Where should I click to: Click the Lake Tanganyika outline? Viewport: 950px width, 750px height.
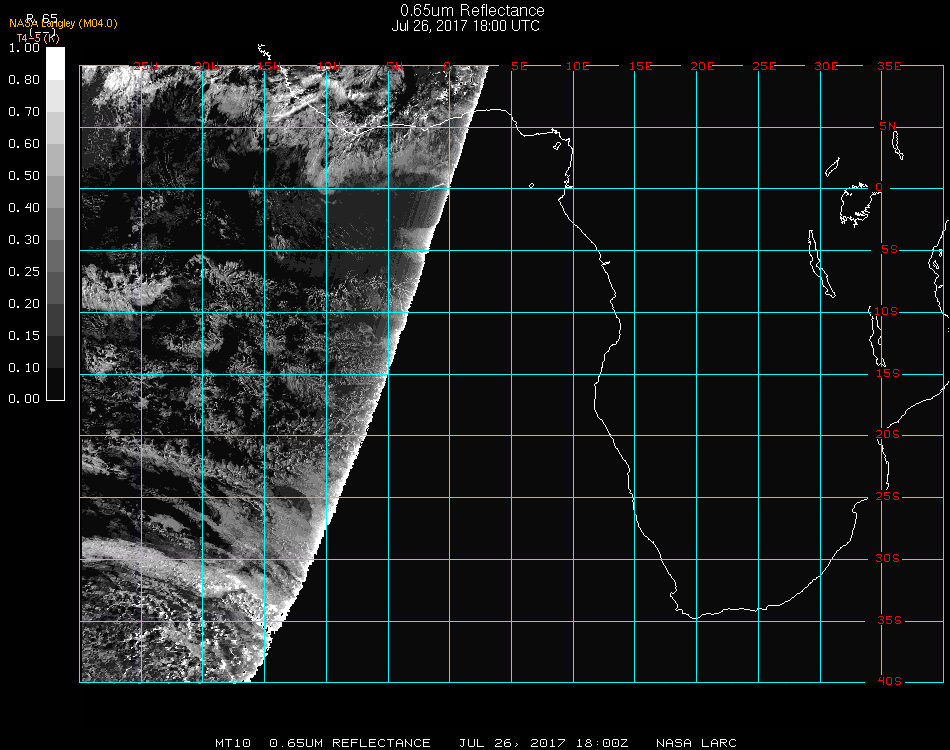click(820, 263)
